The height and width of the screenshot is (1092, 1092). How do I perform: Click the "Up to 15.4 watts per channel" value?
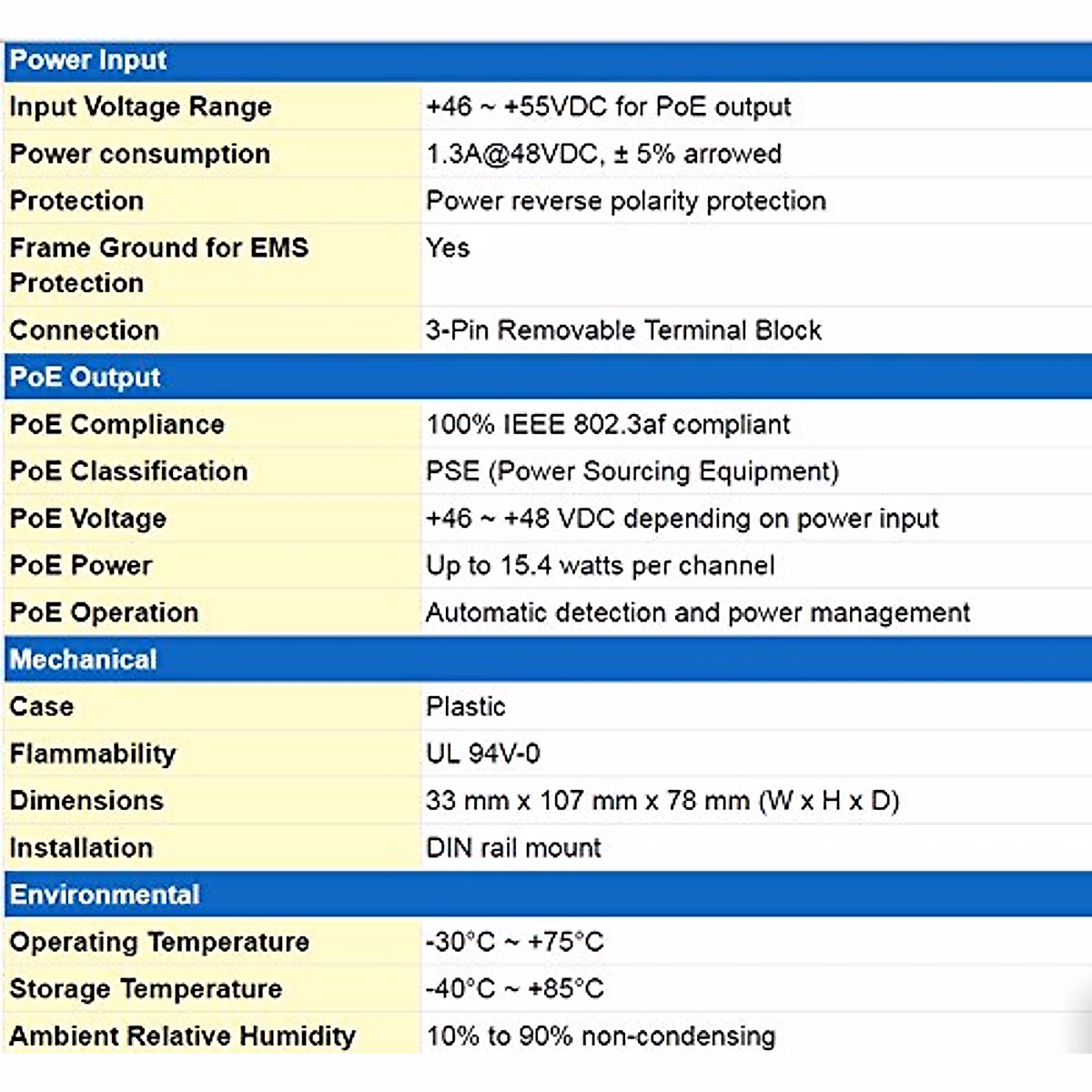[x=601, y=566]
